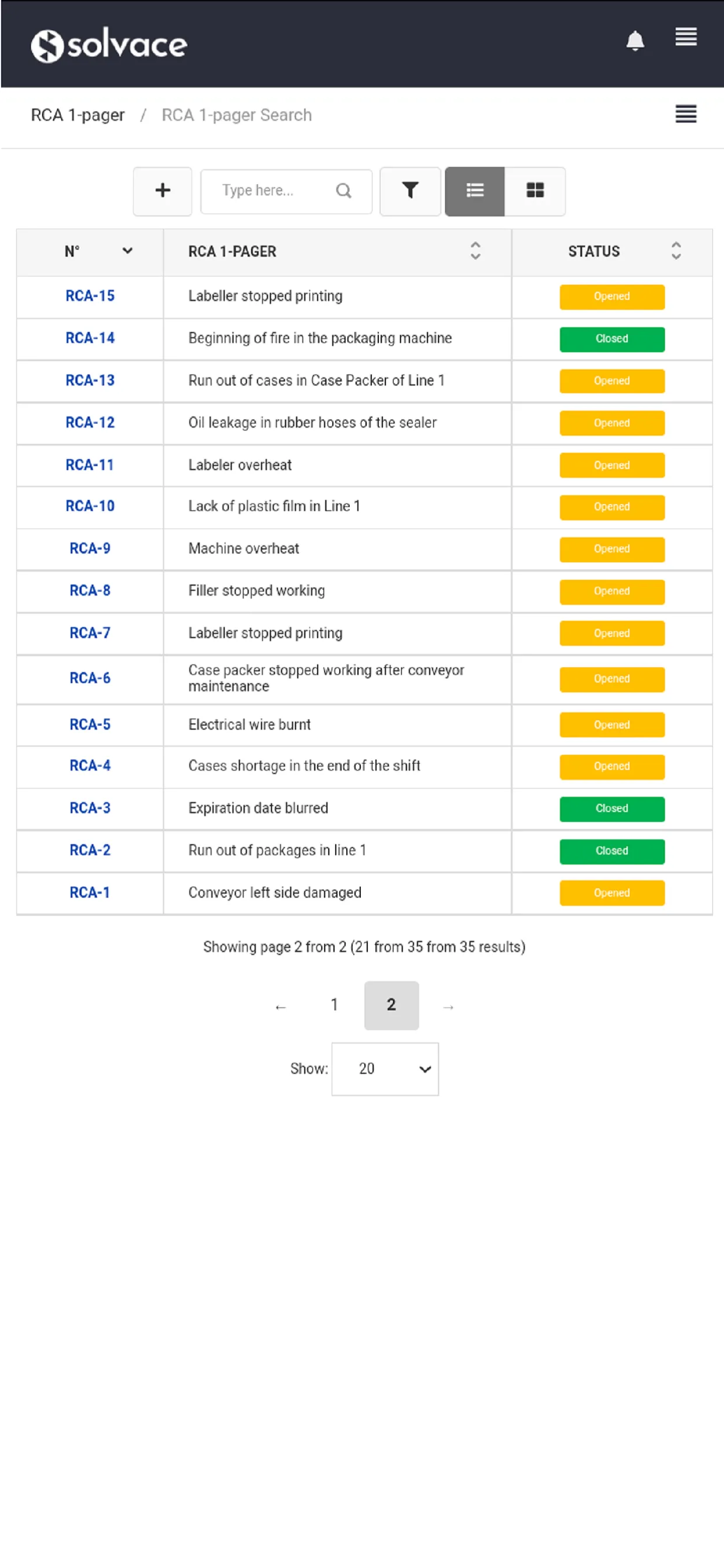The height and width of the screenshot is (1568, 724).
Task: Sort by the N° column chevron
Action: point(127,251)
